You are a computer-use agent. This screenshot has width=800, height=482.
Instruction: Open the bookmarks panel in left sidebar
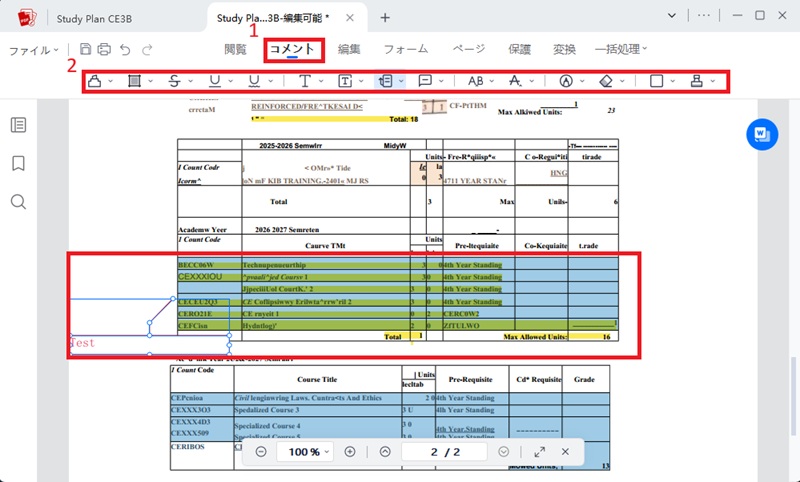18,164
